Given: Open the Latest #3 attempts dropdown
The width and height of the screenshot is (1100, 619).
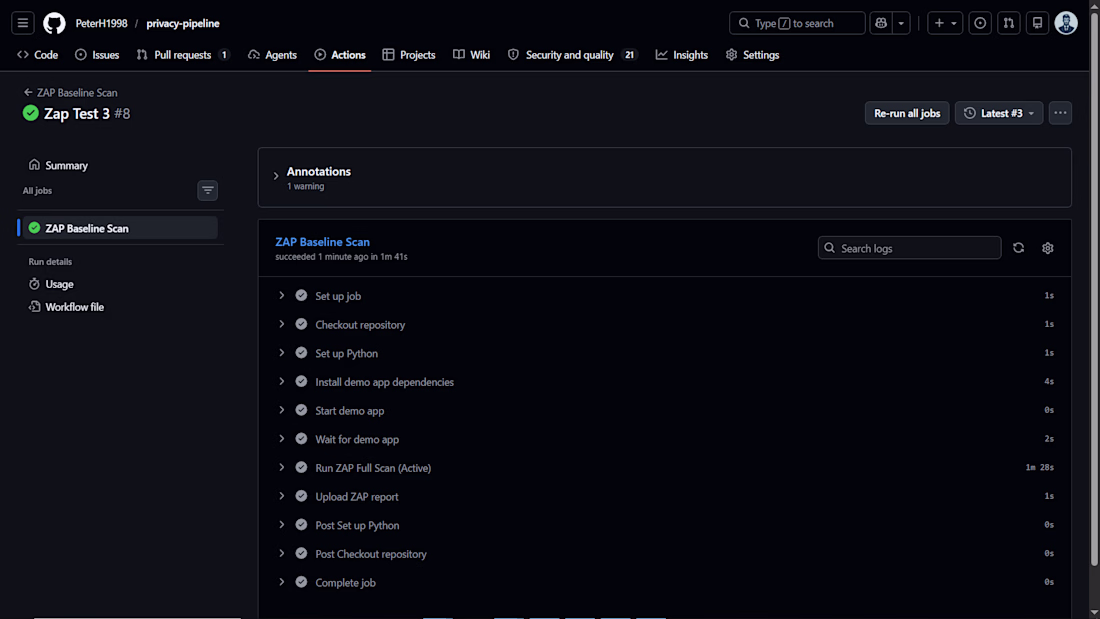Looking at the screenshot, I should coord(999,113).
